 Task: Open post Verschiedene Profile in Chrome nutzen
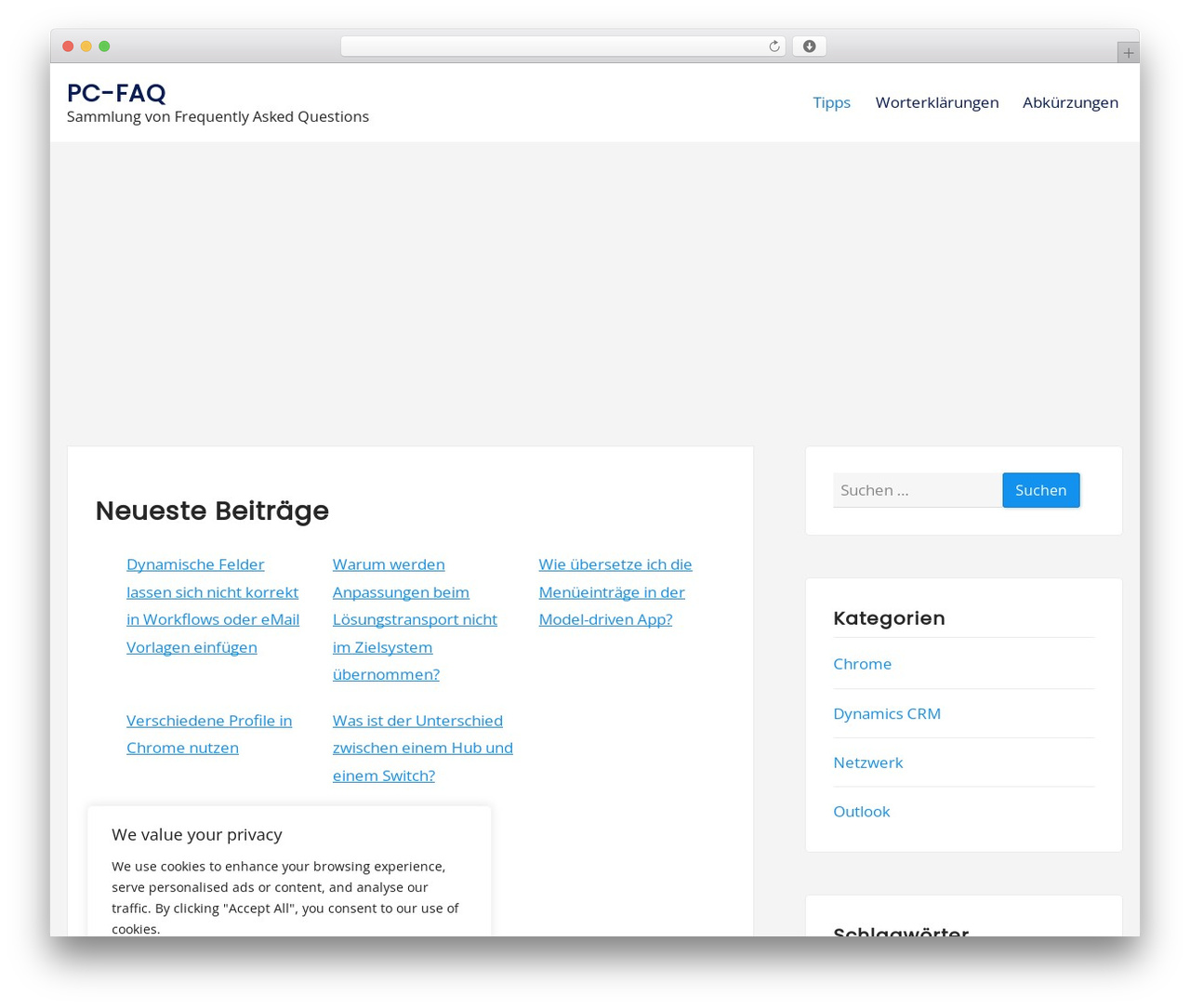[x=209, y=734]
